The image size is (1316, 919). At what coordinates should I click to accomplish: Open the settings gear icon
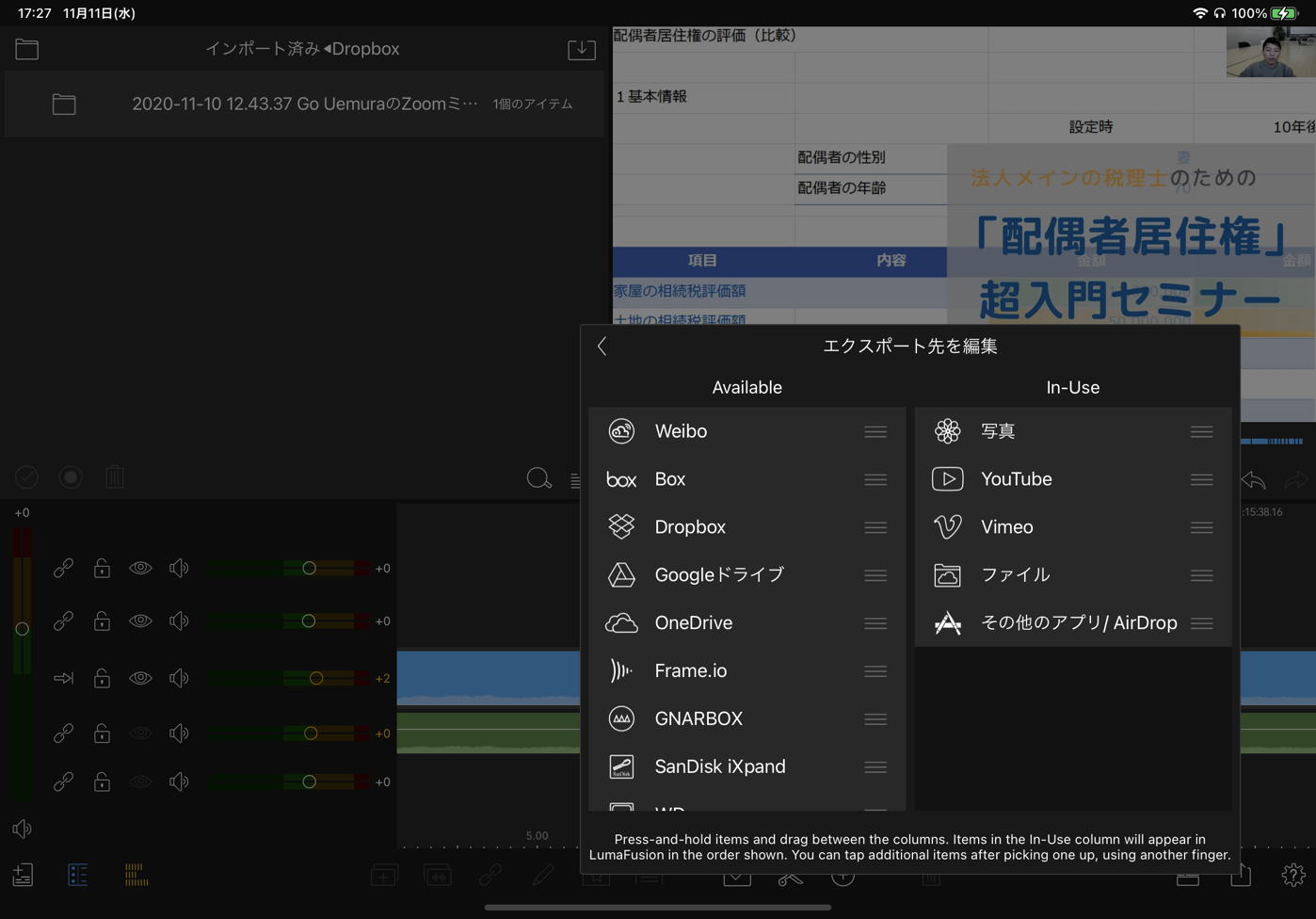click(x=1293, y=875)
